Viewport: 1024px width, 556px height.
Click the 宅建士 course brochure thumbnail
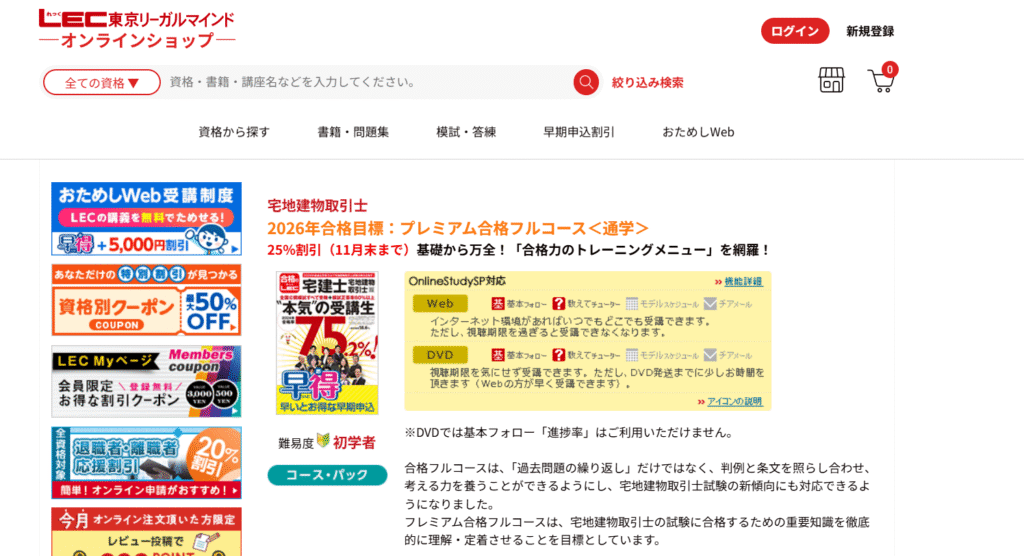[328, 343]
